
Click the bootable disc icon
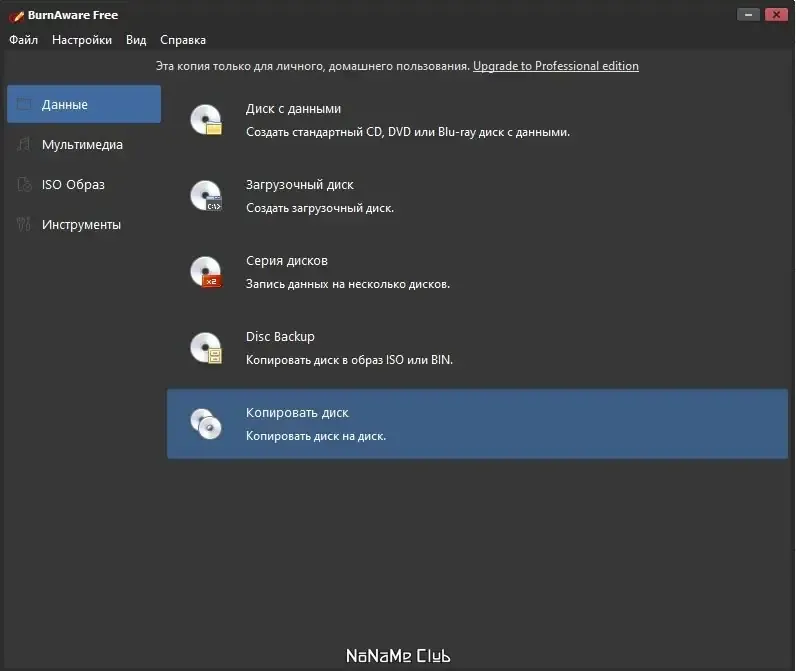(x=206, y=196)
